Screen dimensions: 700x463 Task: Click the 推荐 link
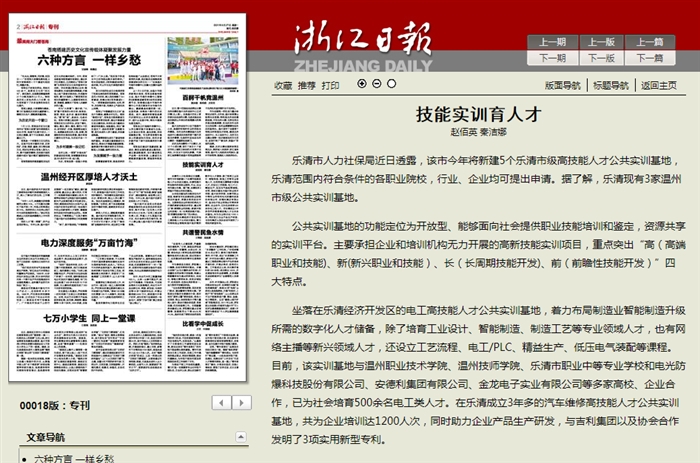[307, 86]
